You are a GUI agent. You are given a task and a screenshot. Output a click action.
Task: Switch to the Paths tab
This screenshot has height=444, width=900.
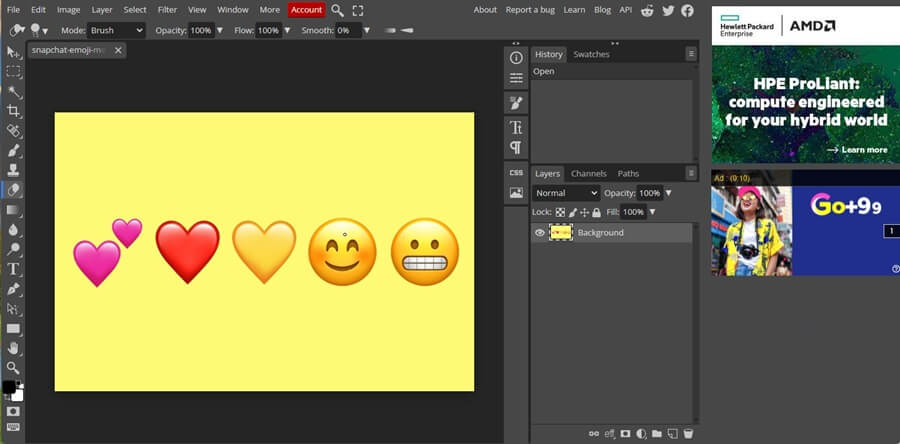[x=628, y=173]
